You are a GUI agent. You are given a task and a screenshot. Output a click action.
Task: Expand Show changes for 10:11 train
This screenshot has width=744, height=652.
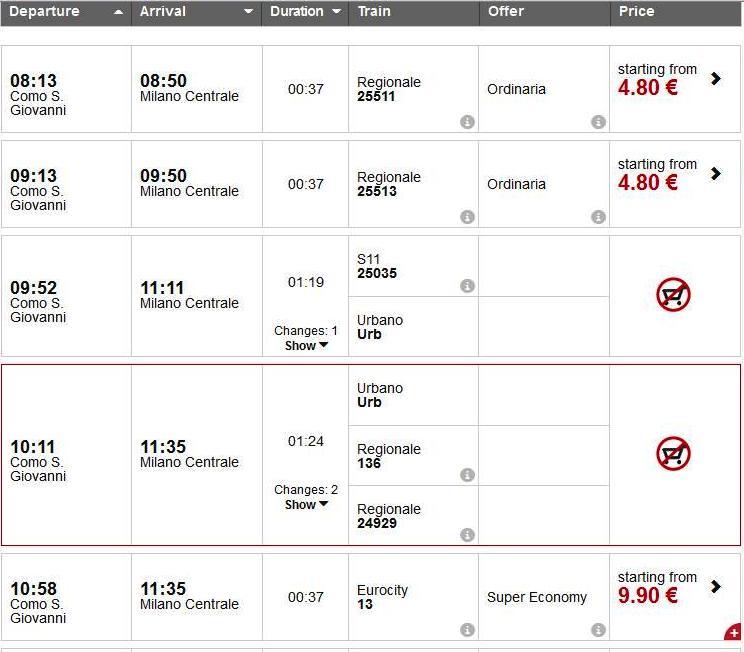click(x=306, y=505)
